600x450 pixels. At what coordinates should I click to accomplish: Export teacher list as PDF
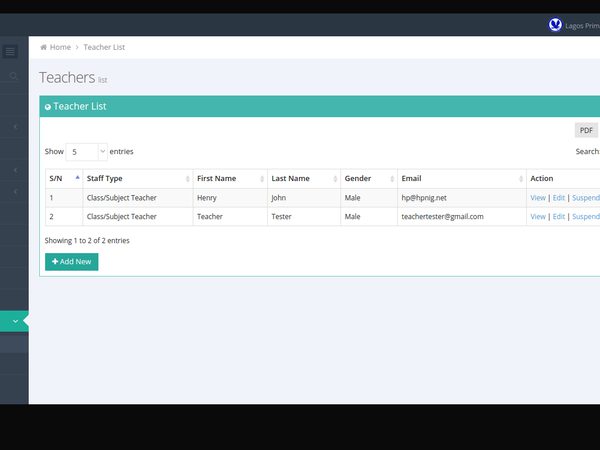coord(586,130)
